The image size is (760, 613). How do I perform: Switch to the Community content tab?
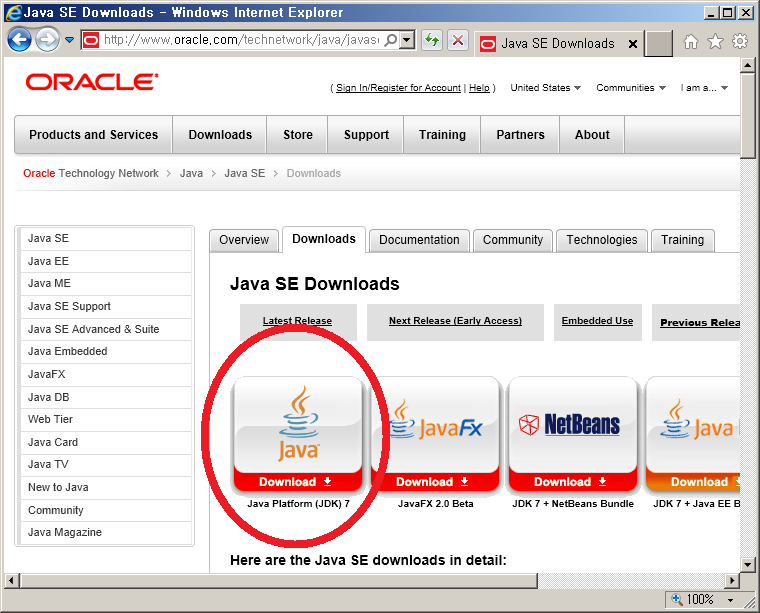[x=513, y=240]
